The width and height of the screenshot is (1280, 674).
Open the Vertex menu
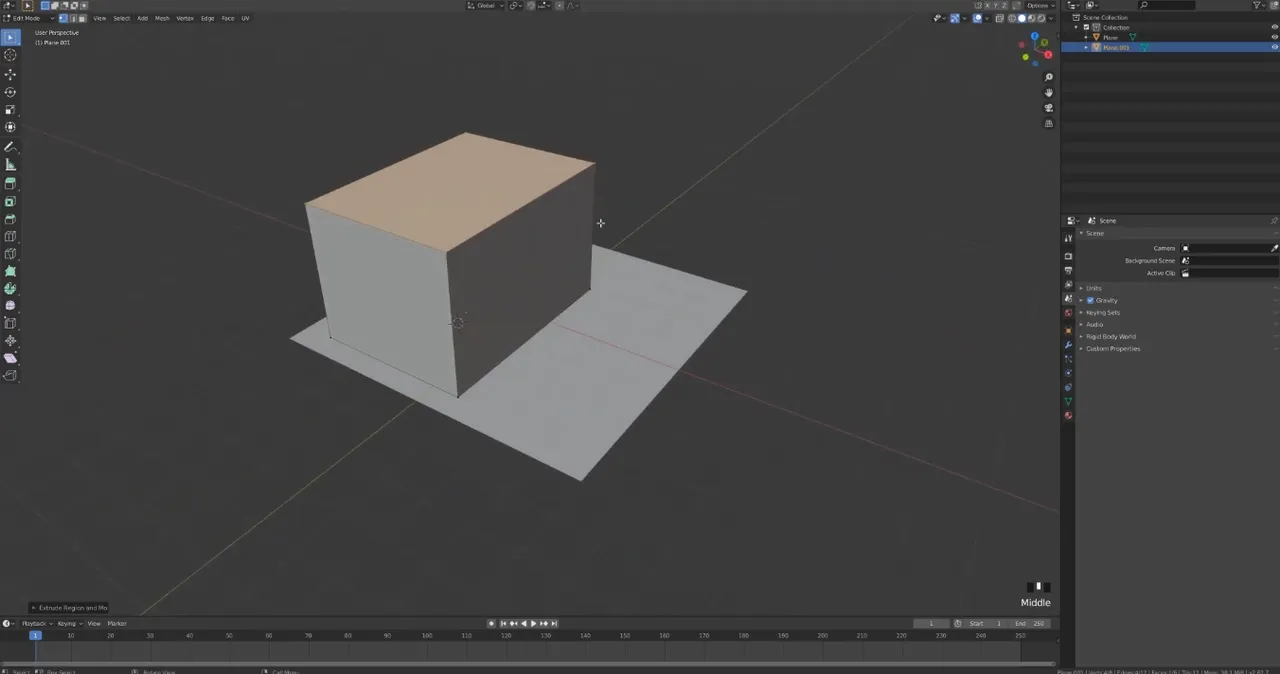[185, 18]
